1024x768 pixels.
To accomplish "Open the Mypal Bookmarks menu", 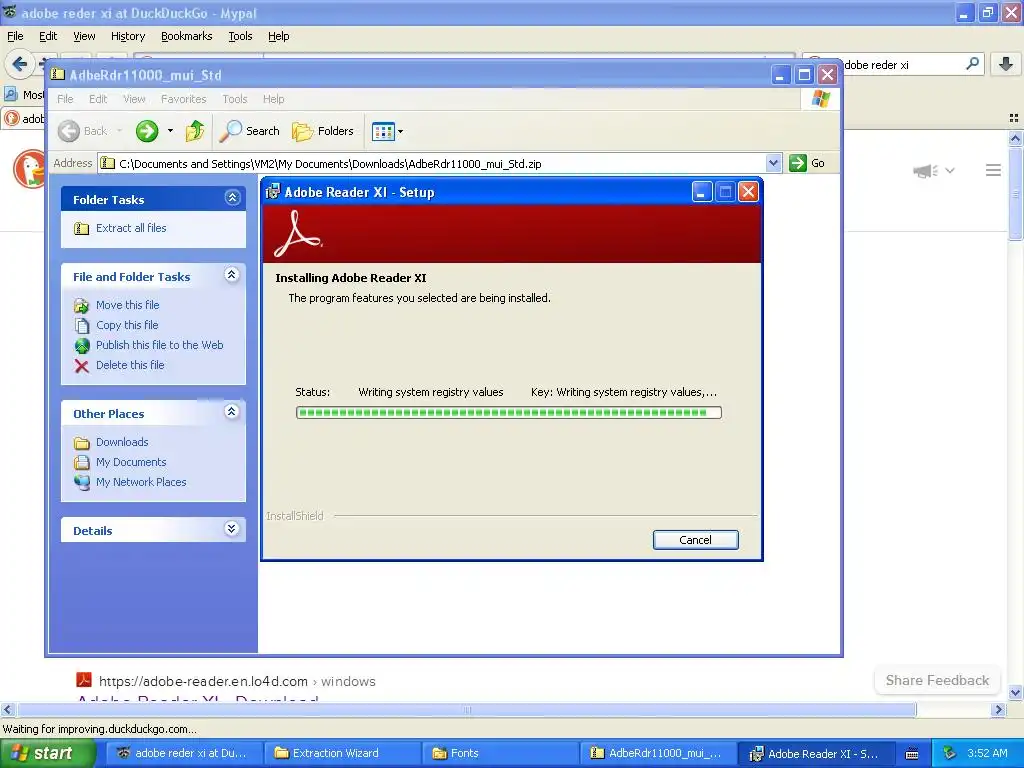I will (x=186, y=37).
